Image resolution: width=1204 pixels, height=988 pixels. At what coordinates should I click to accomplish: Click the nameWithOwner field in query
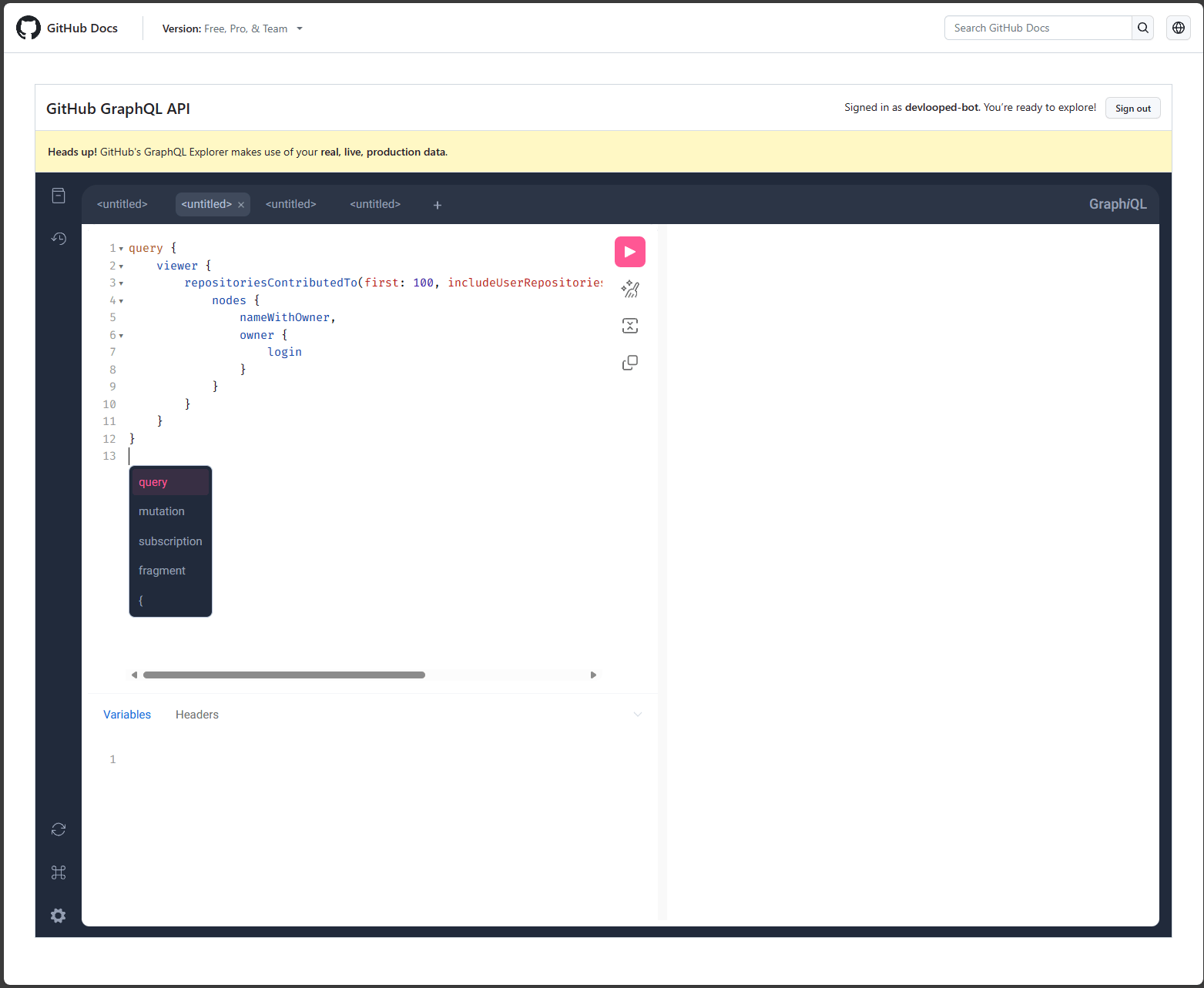coord(284,317)
